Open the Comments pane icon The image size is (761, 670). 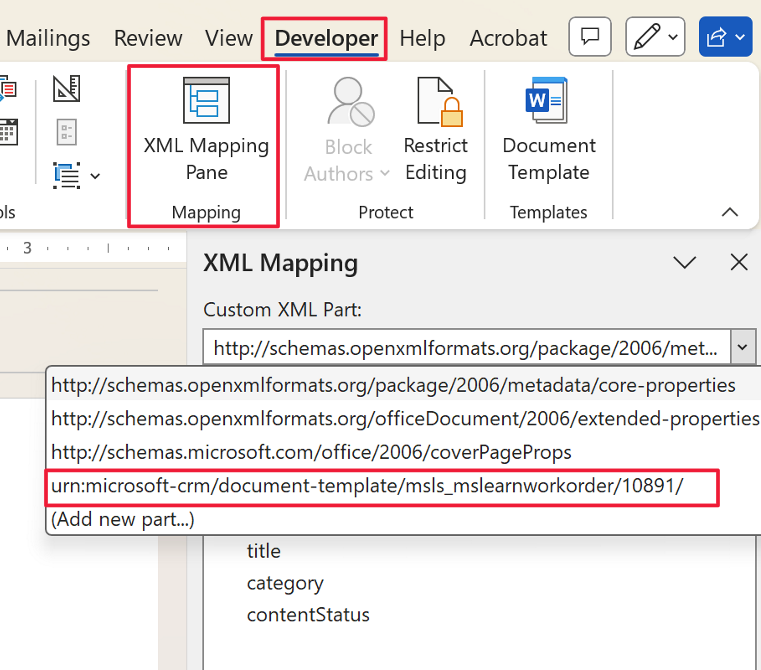pyautogui.click(x=590, y=37)
